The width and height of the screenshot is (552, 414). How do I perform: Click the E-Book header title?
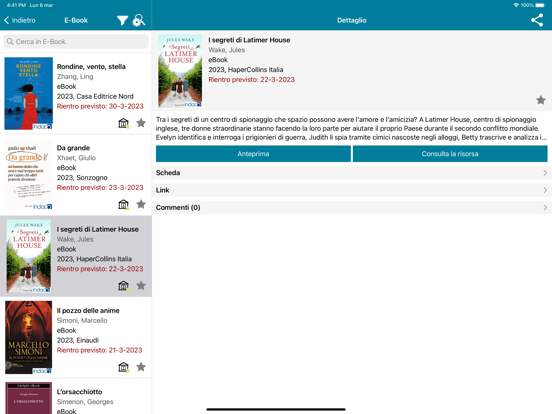click(x=76, y=20)
